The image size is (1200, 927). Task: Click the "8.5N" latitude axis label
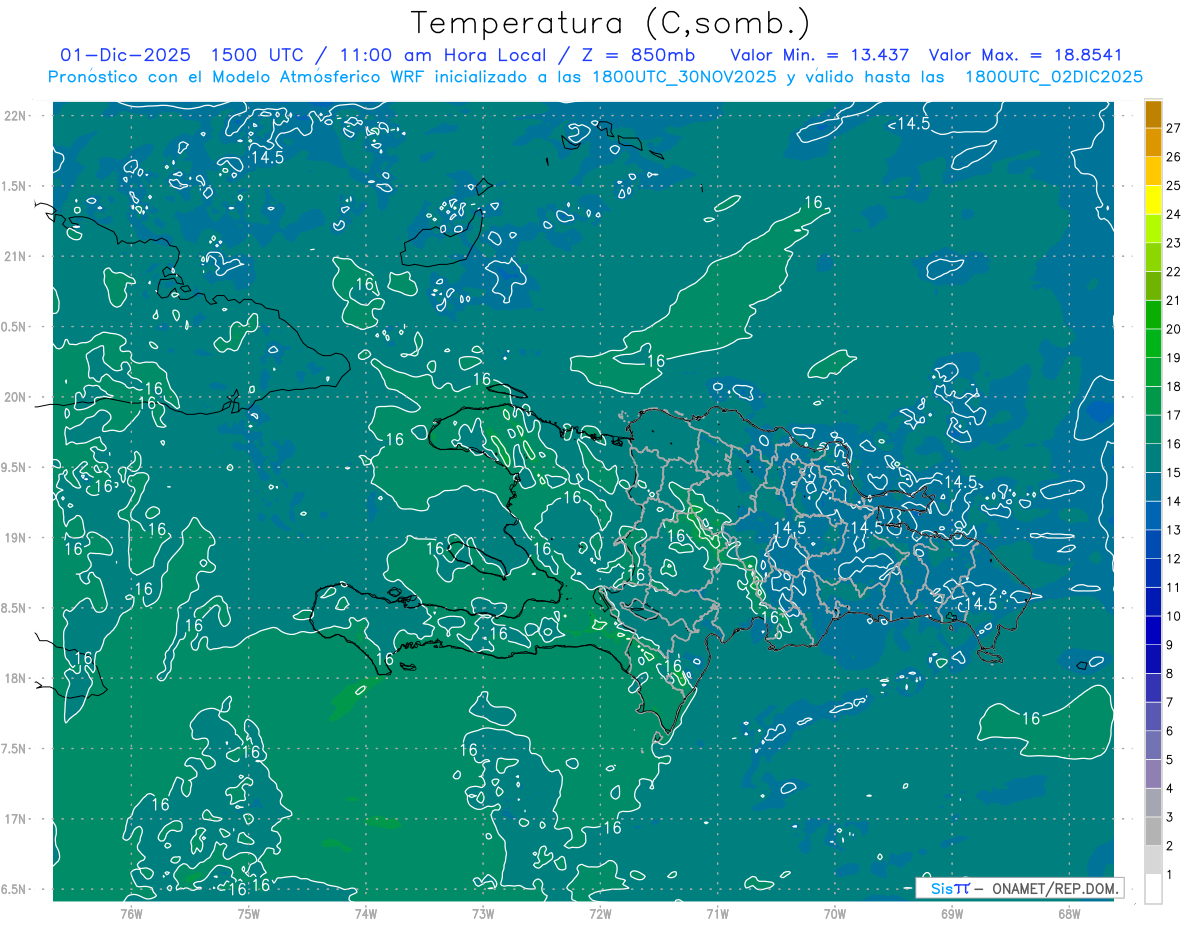[15, 608]
